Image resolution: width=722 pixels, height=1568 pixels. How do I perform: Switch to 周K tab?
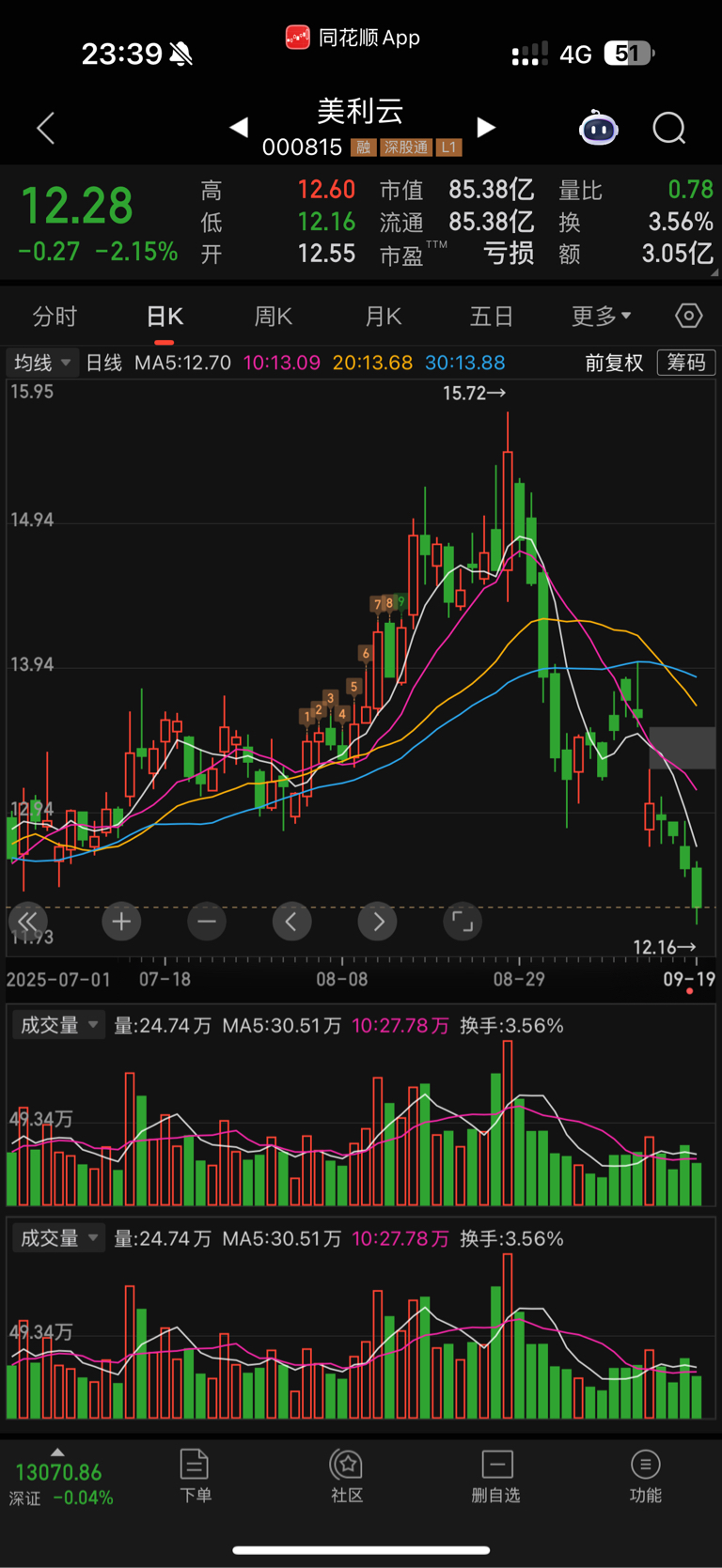(x=274, y=317)
